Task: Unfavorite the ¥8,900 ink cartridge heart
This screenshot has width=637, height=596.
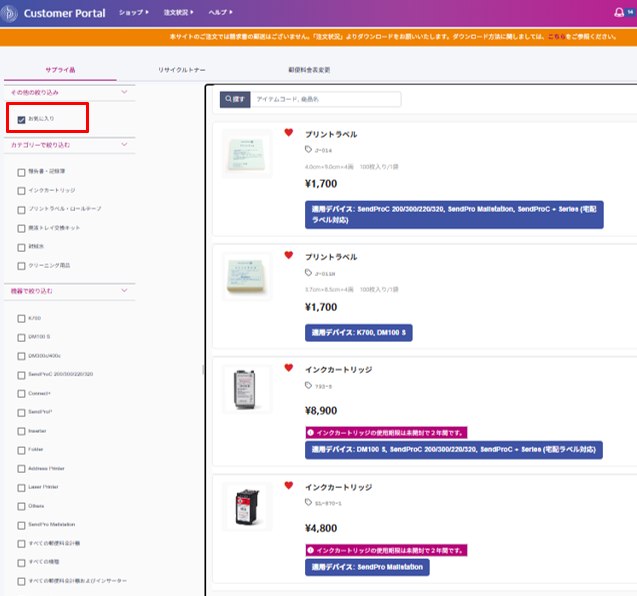Action: (289, 368)
